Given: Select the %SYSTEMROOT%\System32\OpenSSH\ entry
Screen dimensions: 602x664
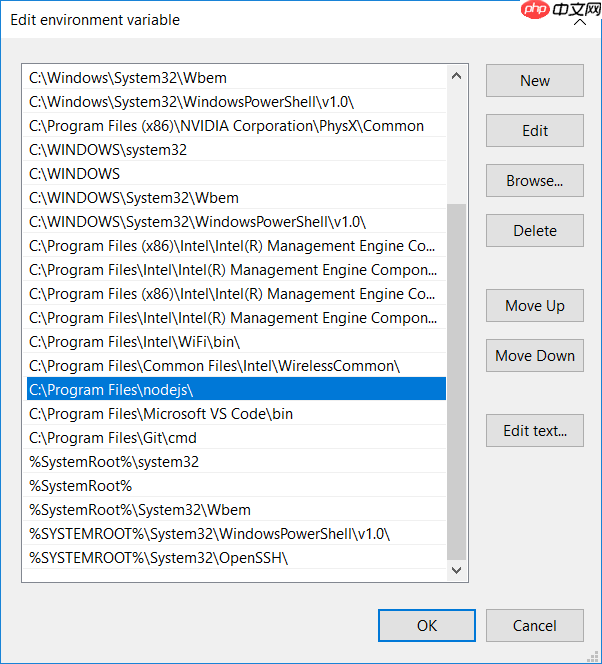Looking at the screenshot, I should coord(236,558).
